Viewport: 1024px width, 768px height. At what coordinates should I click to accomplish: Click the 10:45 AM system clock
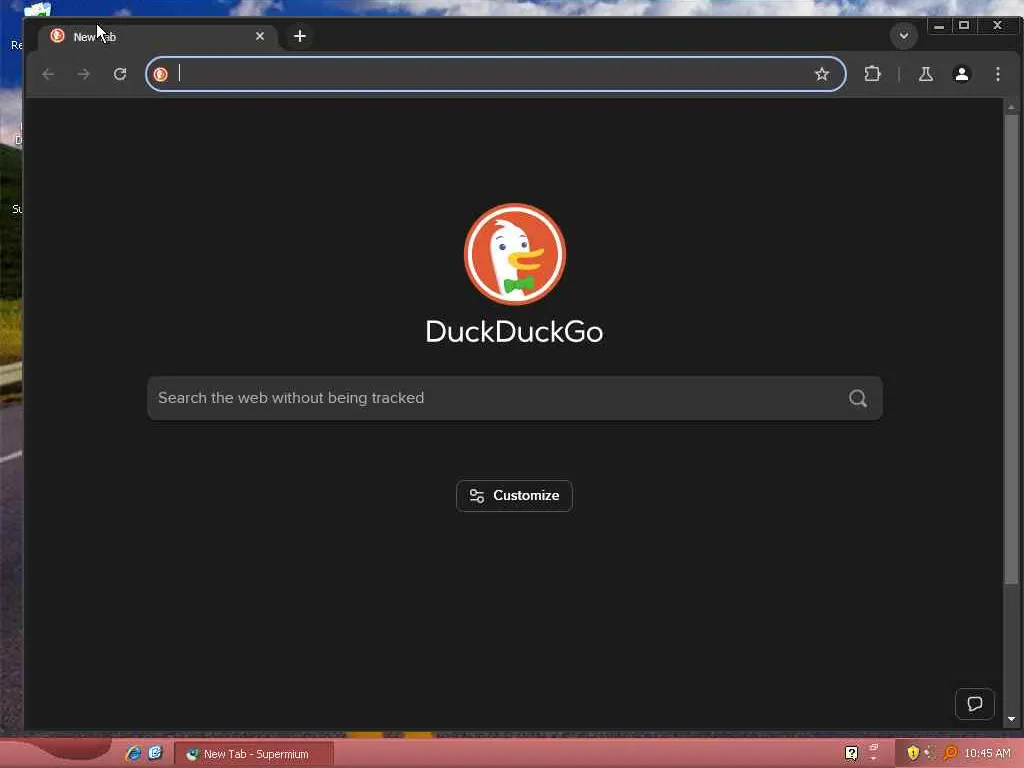[987, 753]
